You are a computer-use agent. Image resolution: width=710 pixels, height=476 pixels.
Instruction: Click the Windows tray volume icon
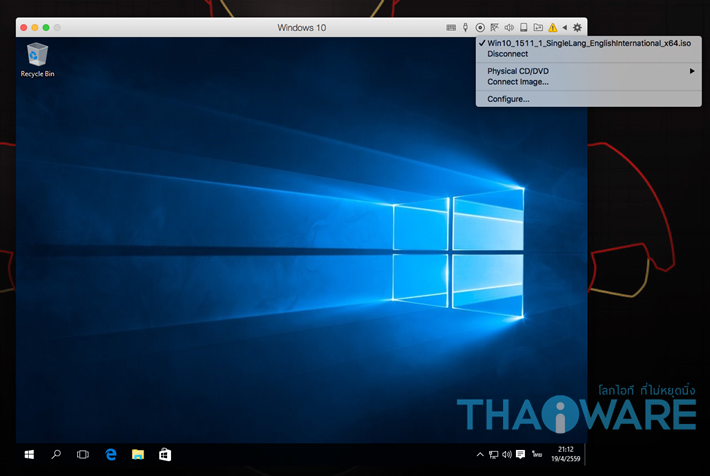pos(507,454)
